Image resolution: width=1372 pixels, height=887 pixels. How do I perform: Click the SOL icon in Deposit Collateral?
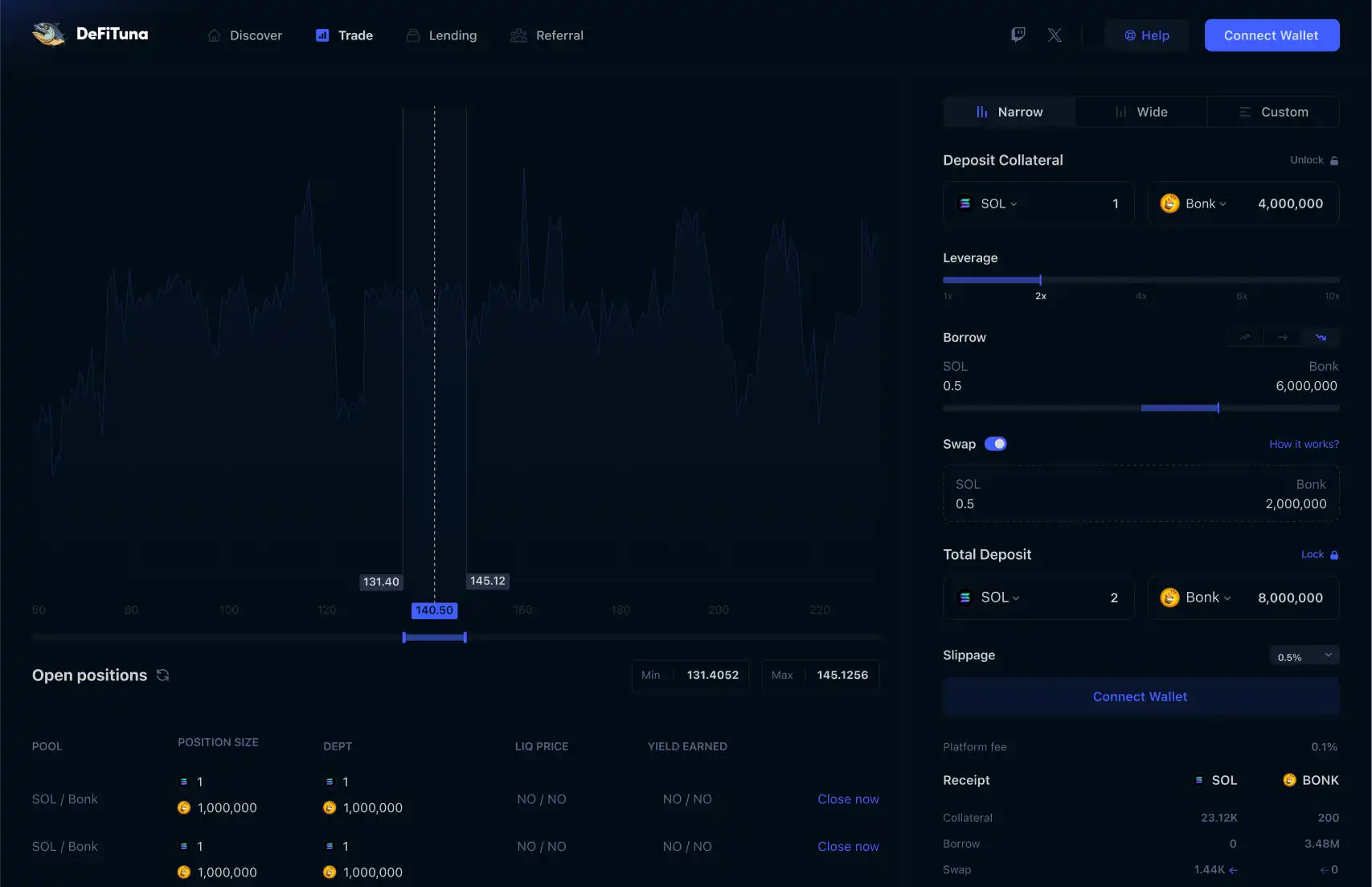click(965, 203)
